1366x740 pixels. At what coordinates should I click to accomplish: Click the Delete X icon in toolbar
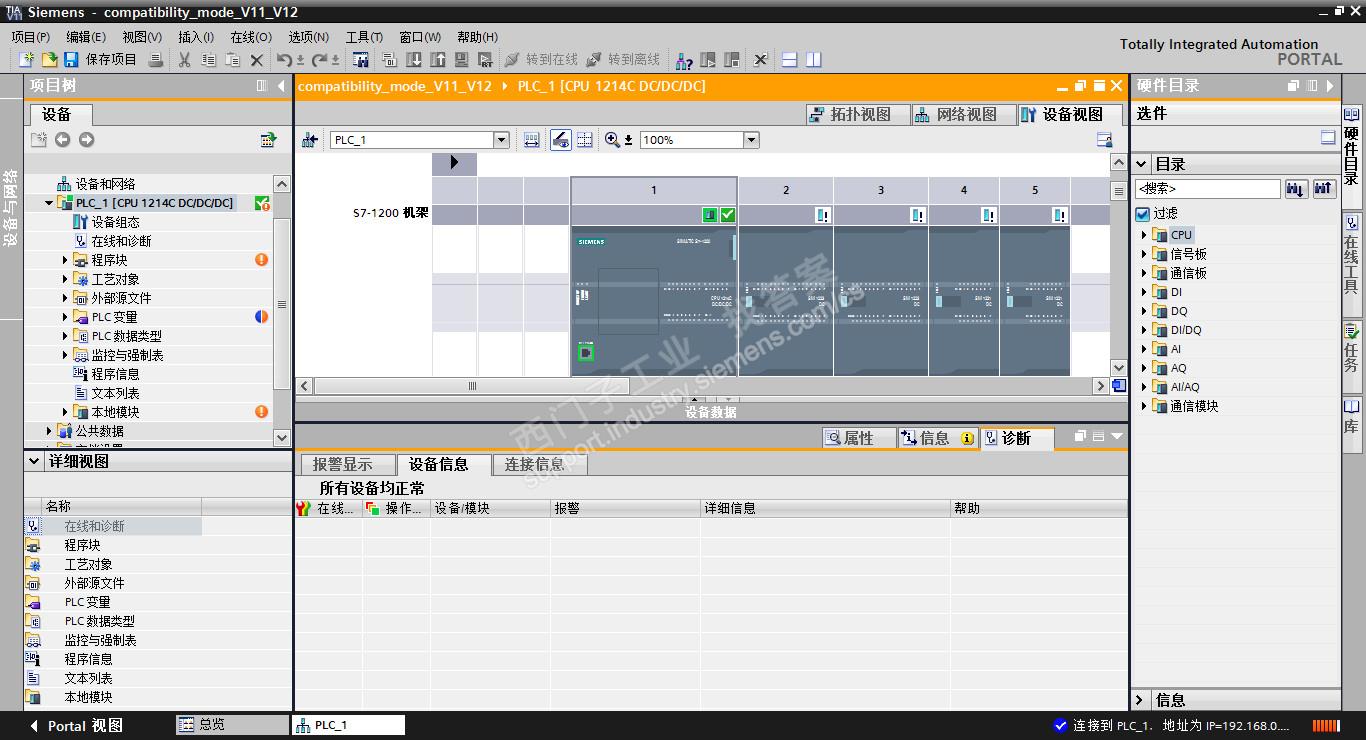click(x=257, y=60)
